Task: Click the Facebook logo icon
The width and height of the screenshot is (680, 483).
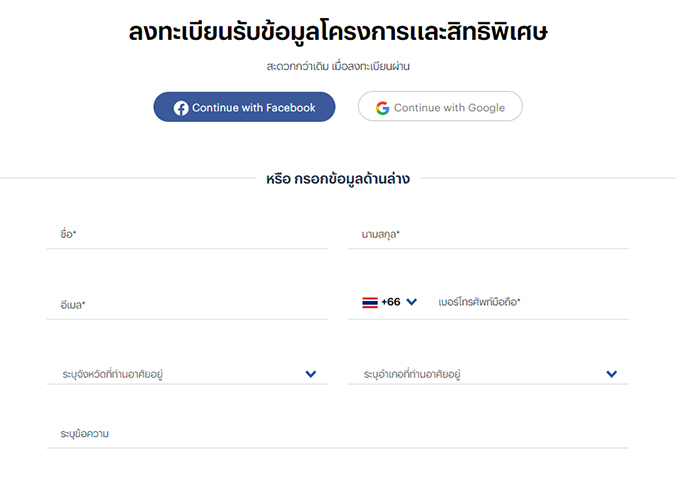Action: point(181,108)
